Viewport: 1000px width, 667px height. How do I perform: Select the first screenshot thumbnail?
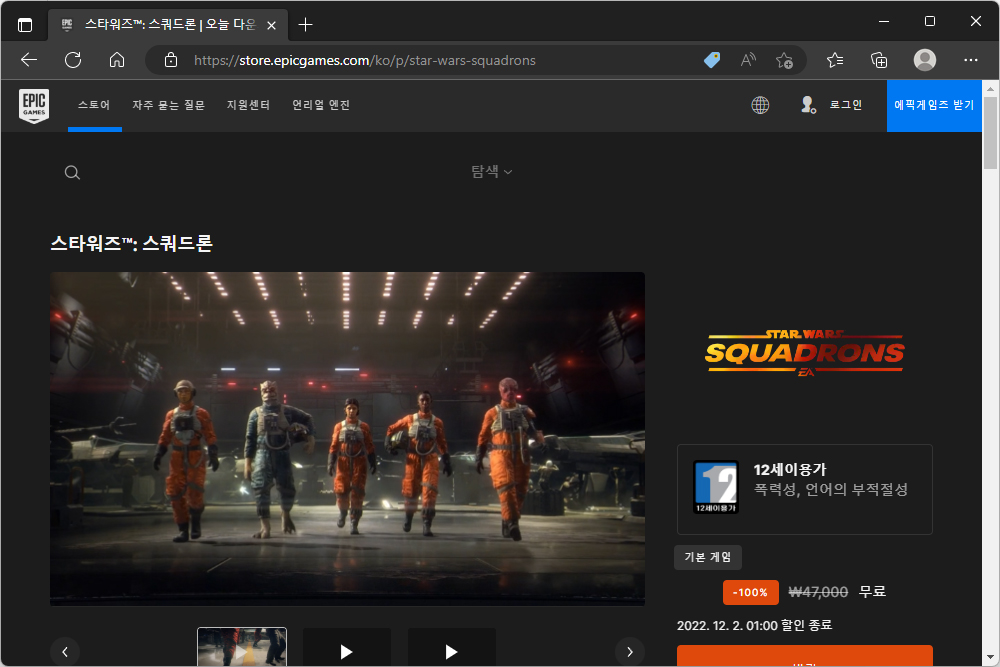[242, 647]
